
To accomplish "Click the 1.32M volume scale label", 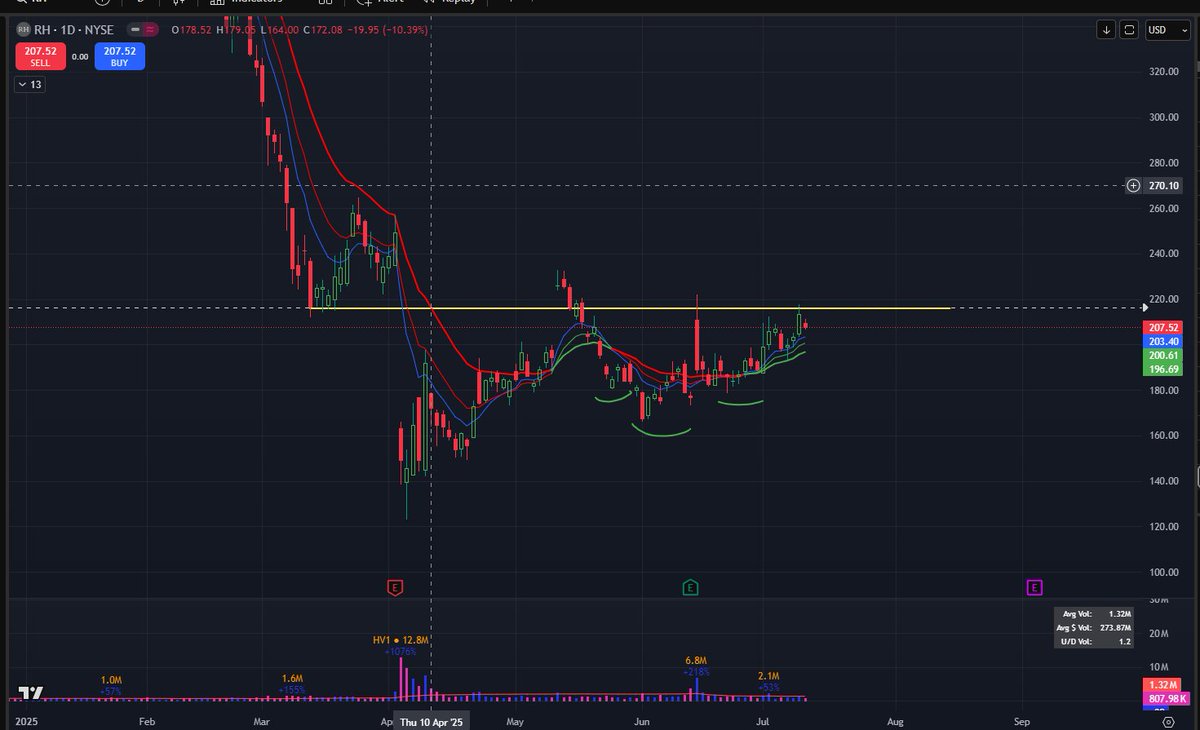I will coord(1163,683).
